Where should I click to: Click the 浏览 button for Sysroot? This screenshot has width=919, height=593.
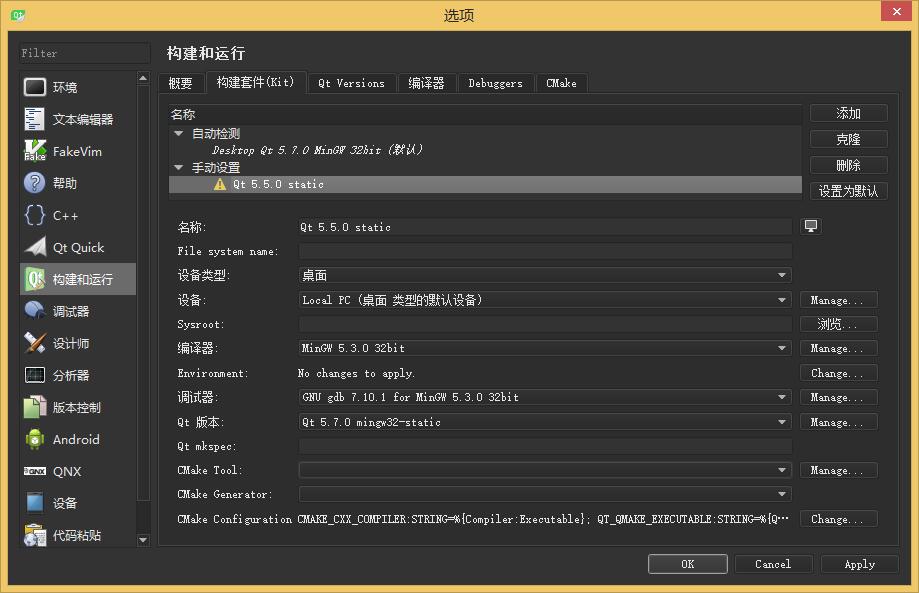[x=839, y=324]
